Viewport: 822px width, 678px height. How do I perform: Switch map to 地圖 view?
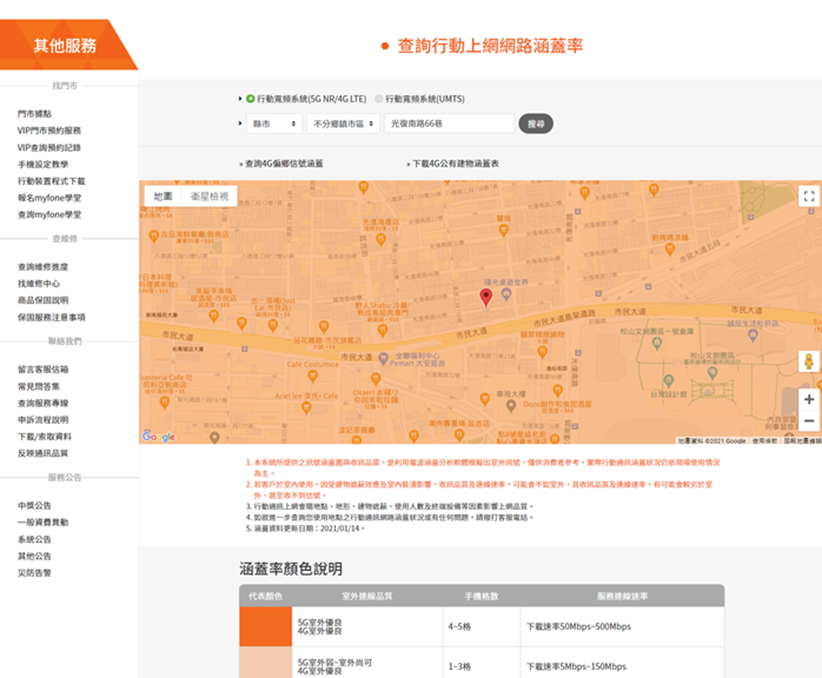162,197
